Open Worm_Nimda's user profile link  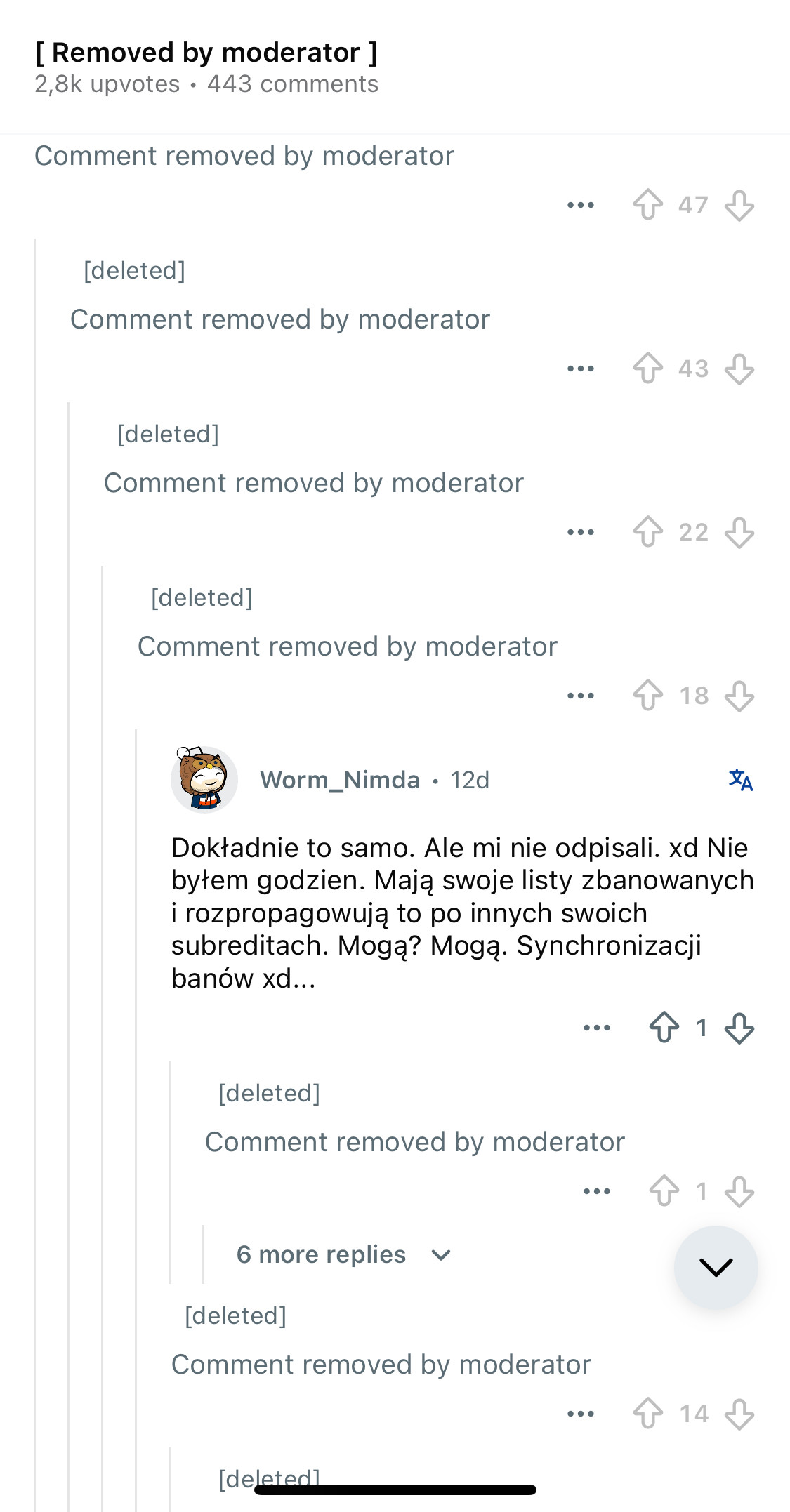[x=340, y=780]
